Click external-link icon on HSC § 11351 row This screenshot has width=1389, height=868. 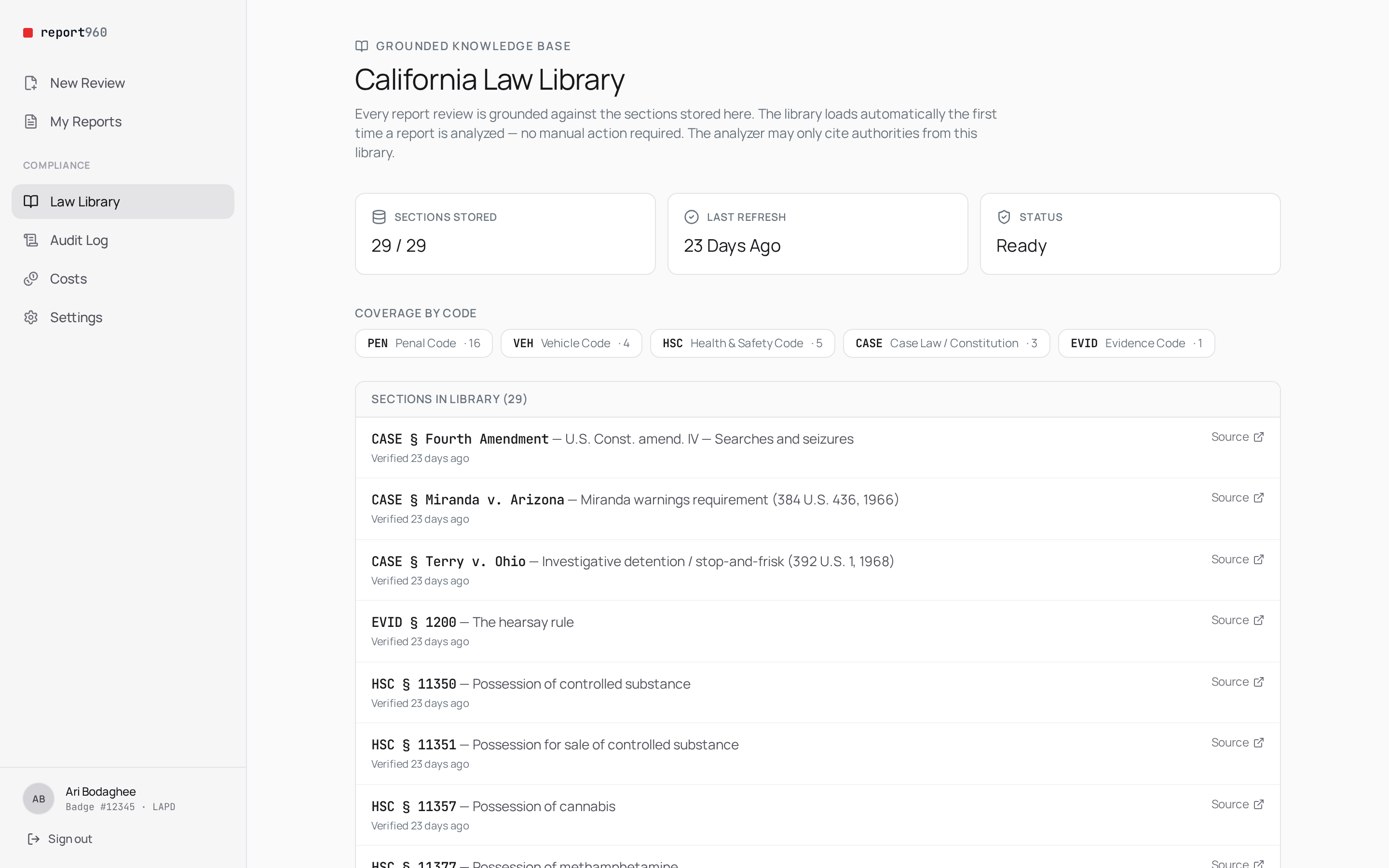tap(1259, 743)
